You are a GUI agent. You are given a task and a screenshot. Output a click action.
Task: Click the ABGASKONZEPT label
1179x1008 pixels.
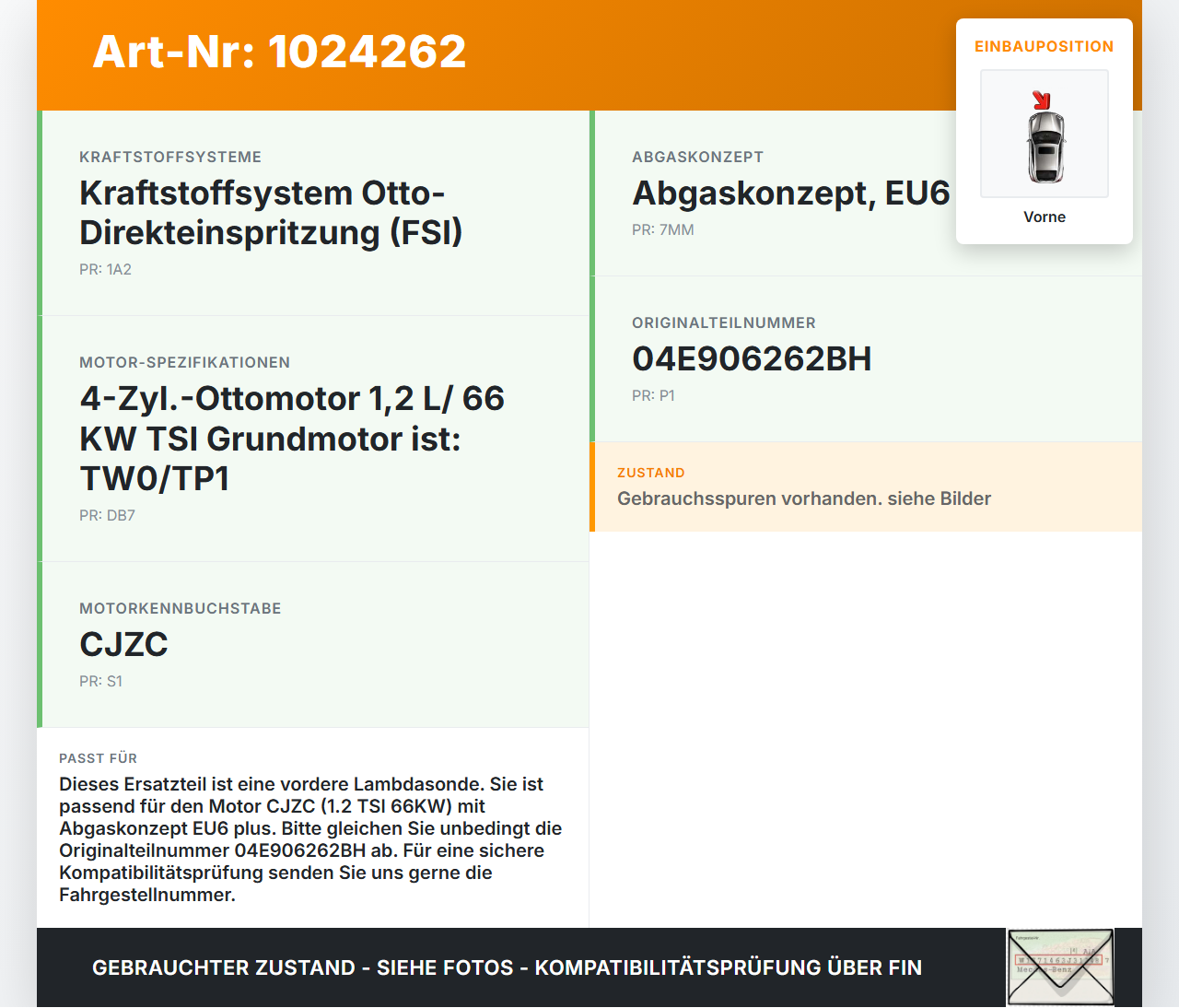(x=697, y=158)
